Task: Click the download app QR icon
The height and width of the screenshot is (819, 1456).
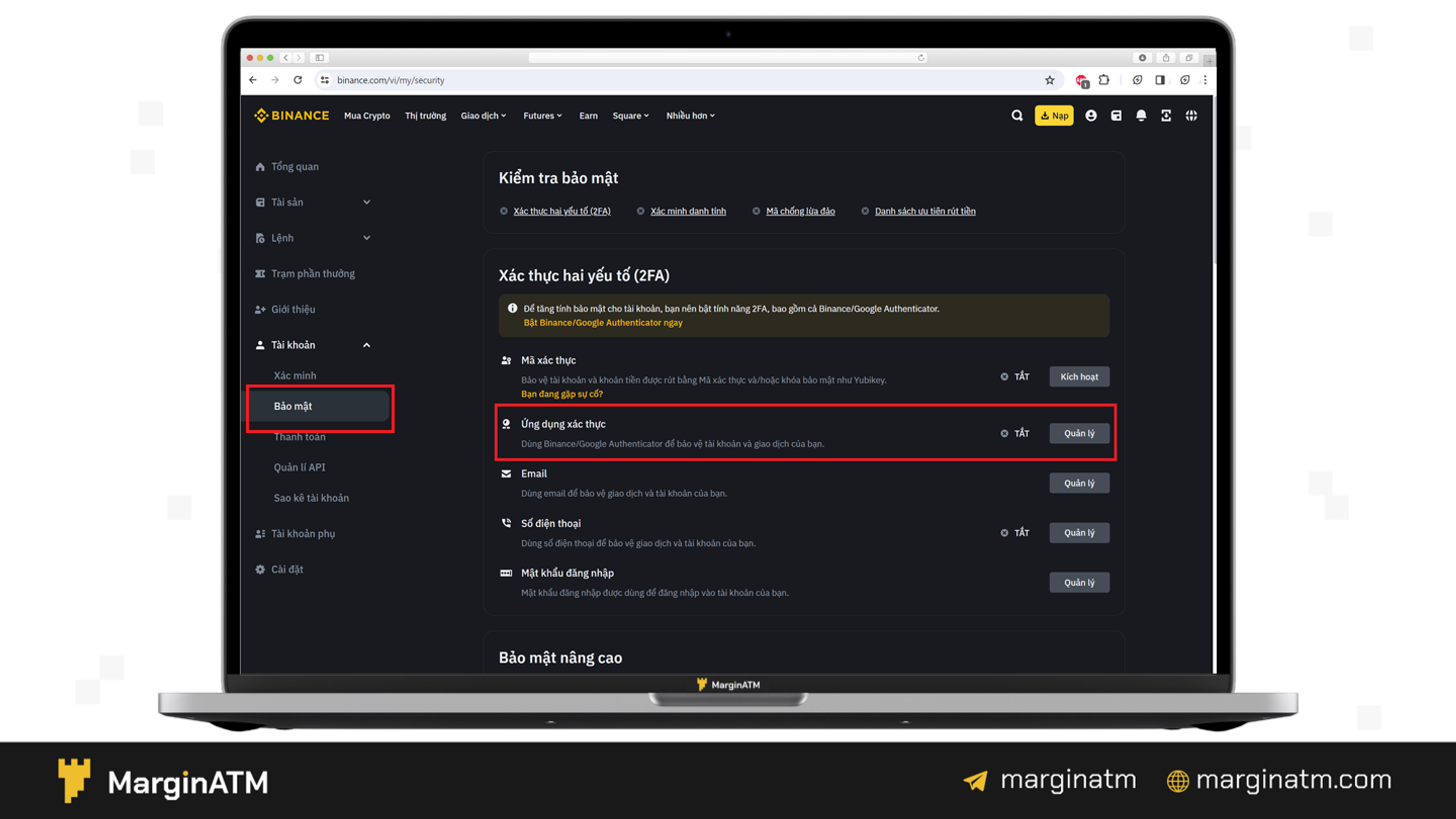Action: click(x=1166, y=115)
